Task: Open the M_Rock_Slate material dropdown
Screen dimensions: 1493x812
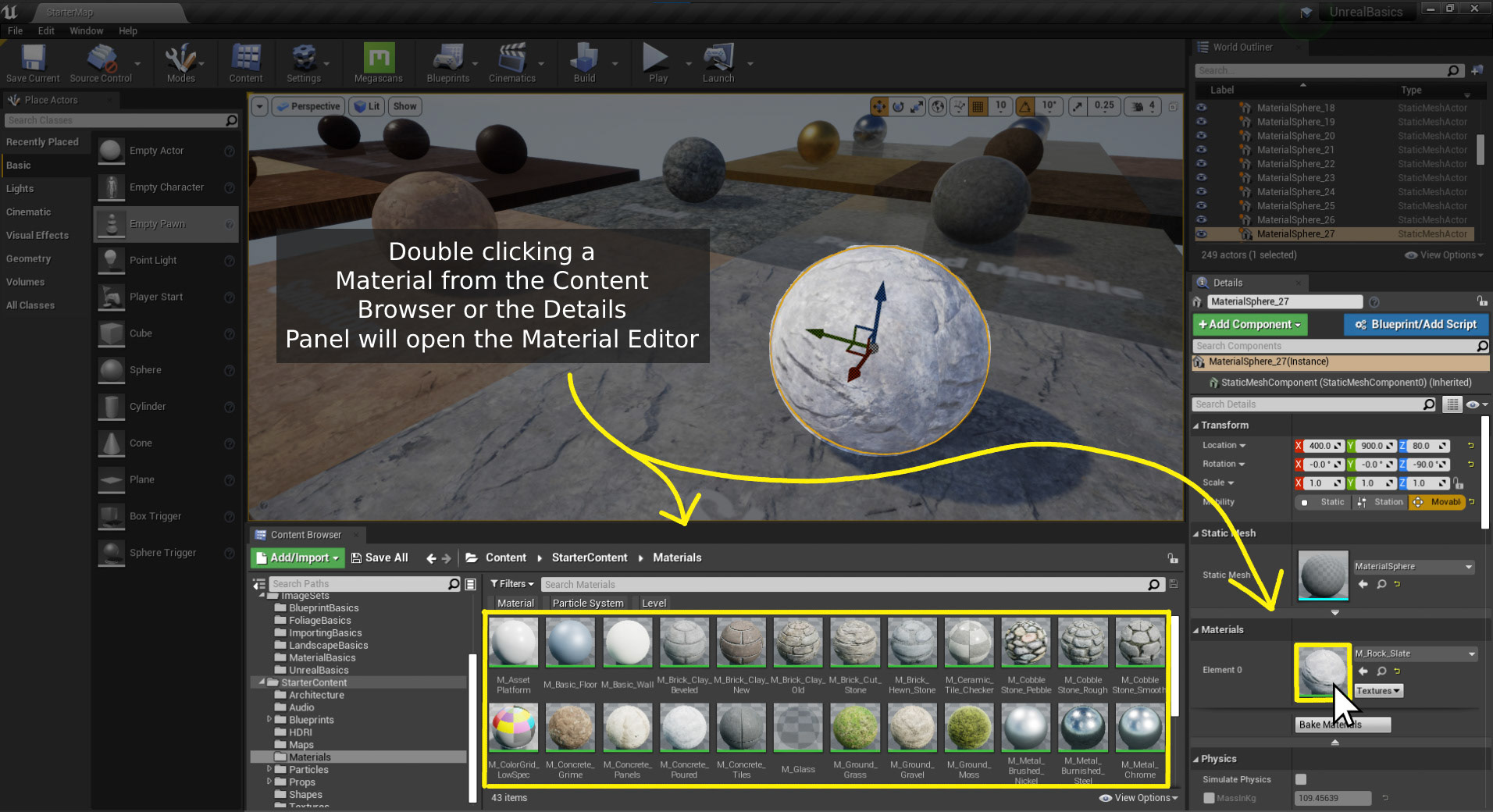Action: 1415,654
